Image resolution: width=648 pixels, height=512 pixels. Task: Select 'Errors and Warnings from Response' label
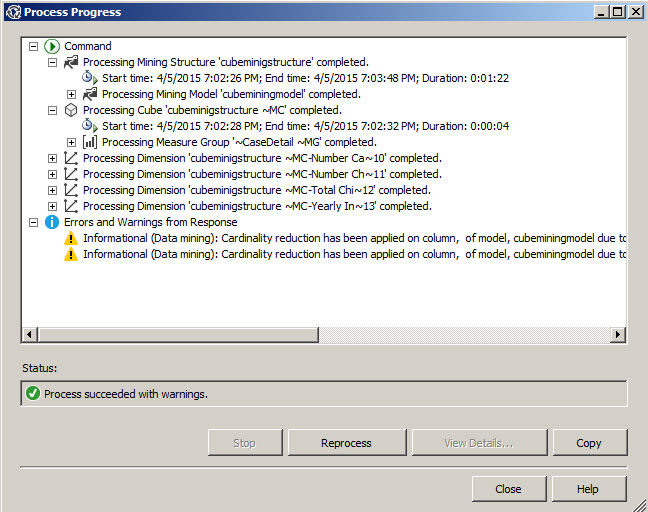coord(150,222)
